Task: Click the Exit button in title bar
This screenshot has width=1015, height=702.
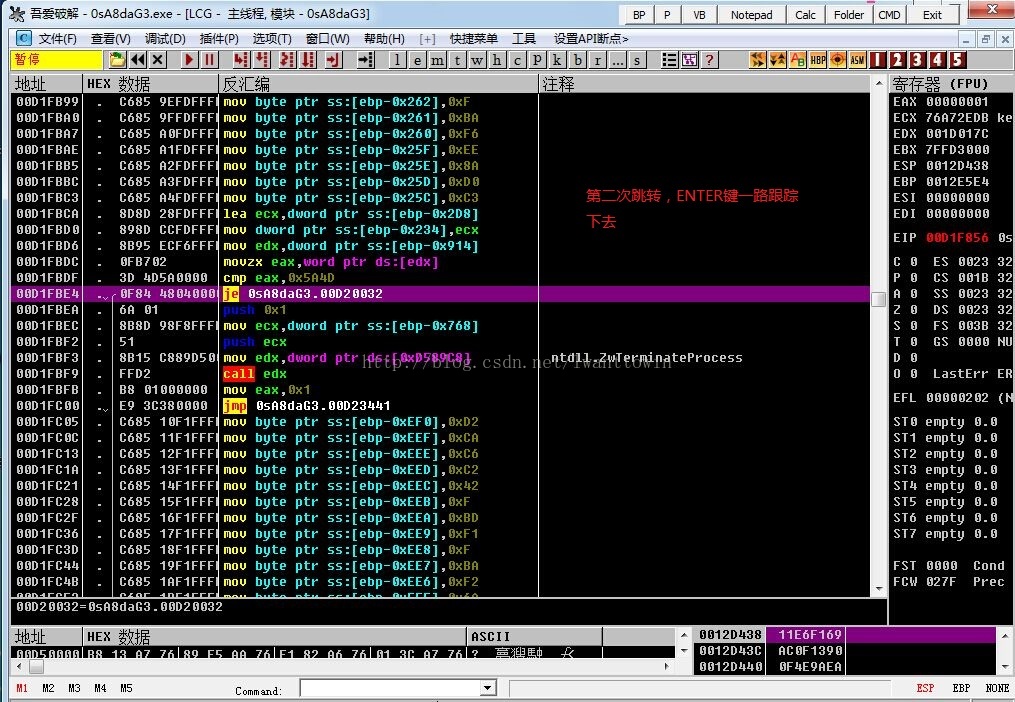Action: [932, 14]
